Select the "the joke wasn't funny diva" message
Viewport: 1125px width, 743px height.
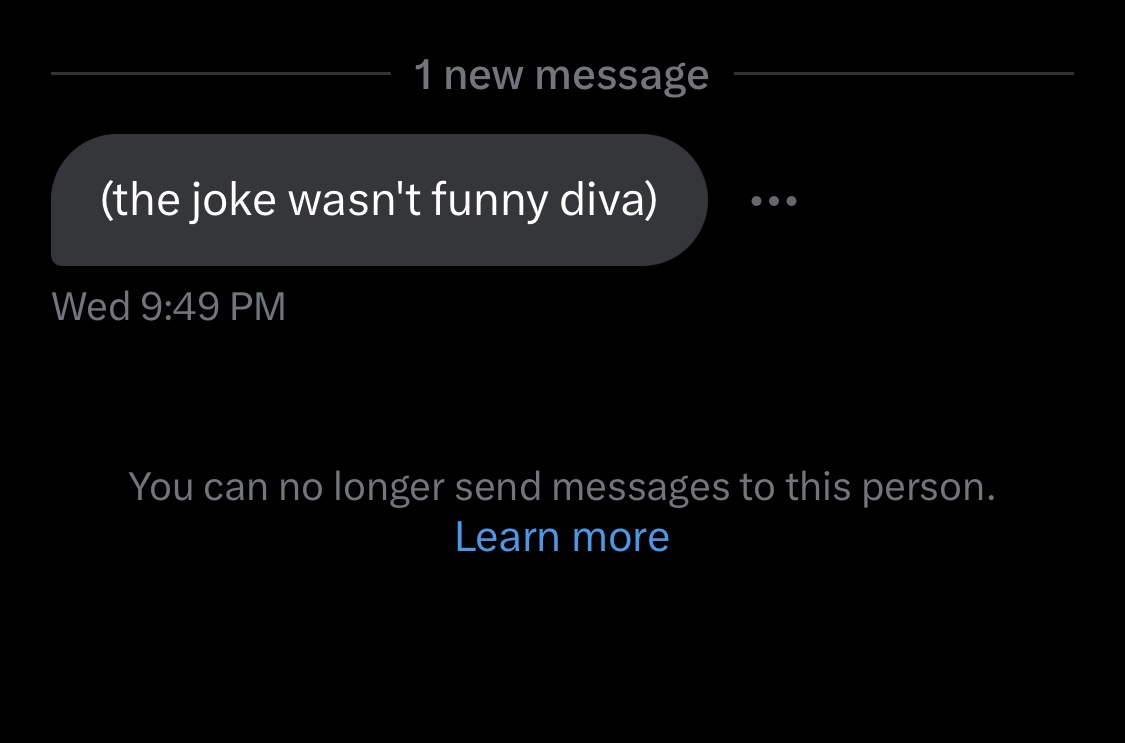[379, 200]
